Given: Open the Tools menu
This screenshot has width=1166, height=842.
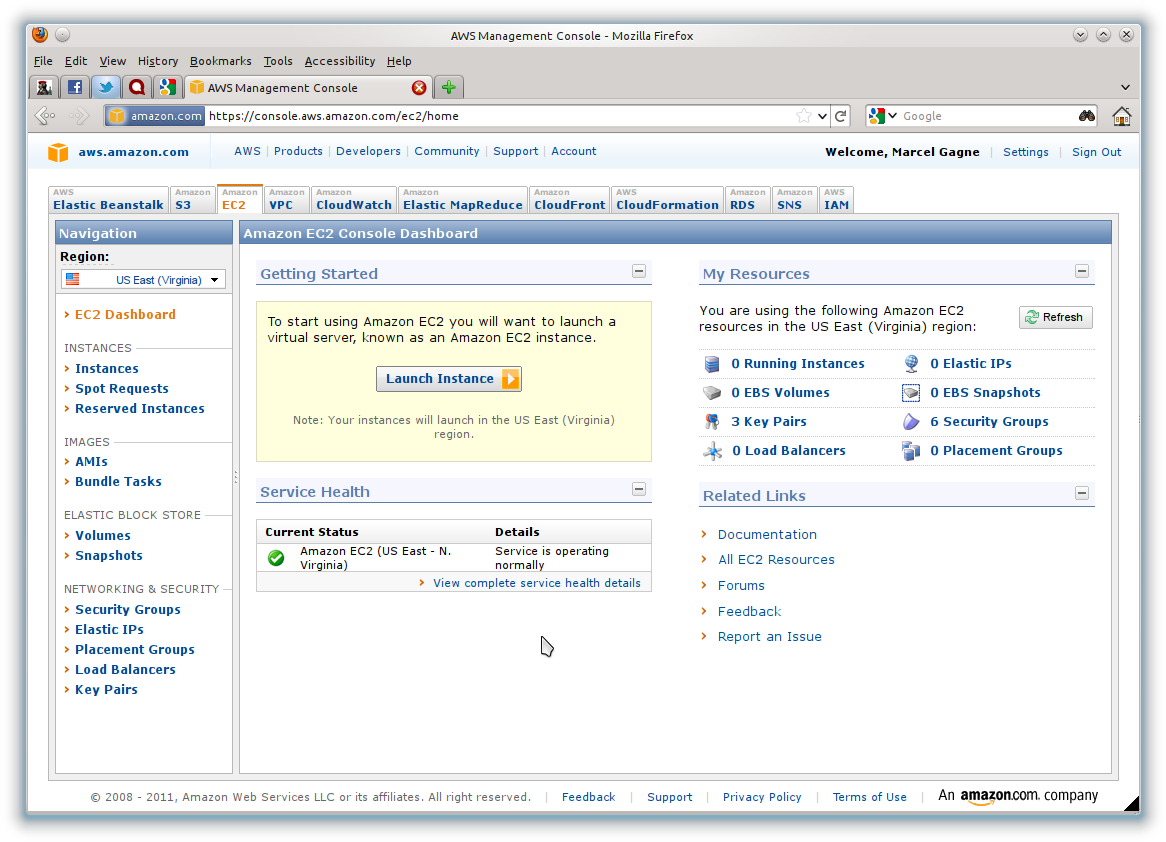Looking at the screenshot, I should [x=277, y=61].
